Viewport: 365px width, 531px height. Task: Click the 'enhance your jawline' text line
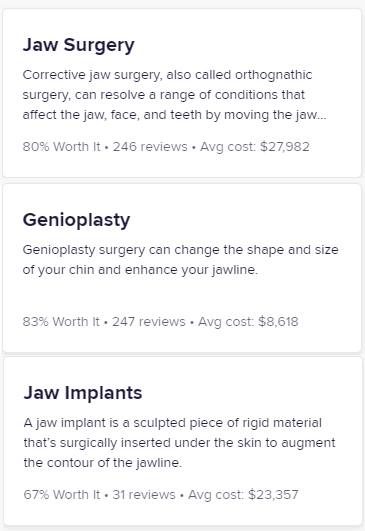coord(140,270)
